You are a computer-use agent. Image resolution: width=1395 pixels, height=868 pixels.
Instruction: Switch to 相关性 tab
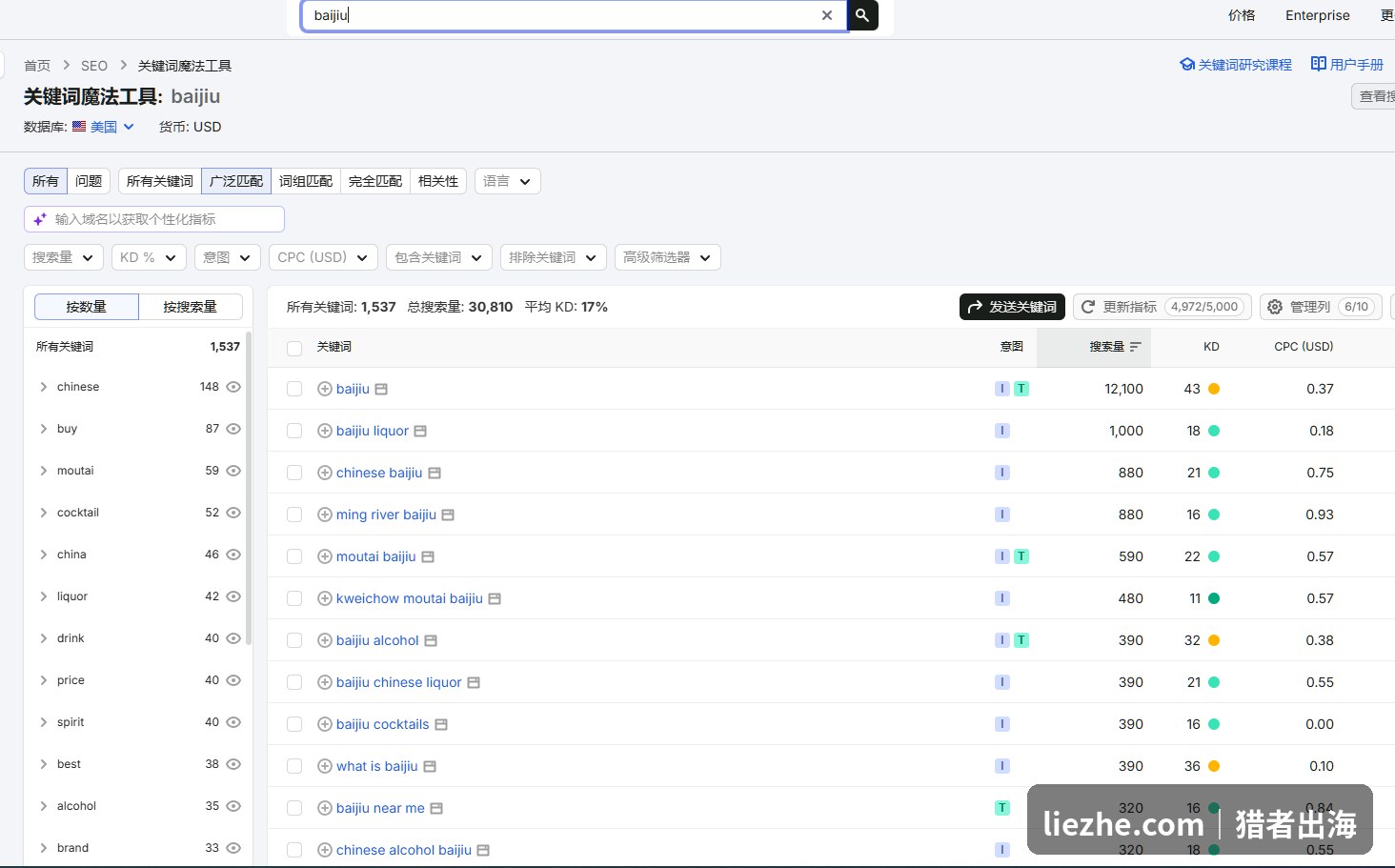click(438, 181)
